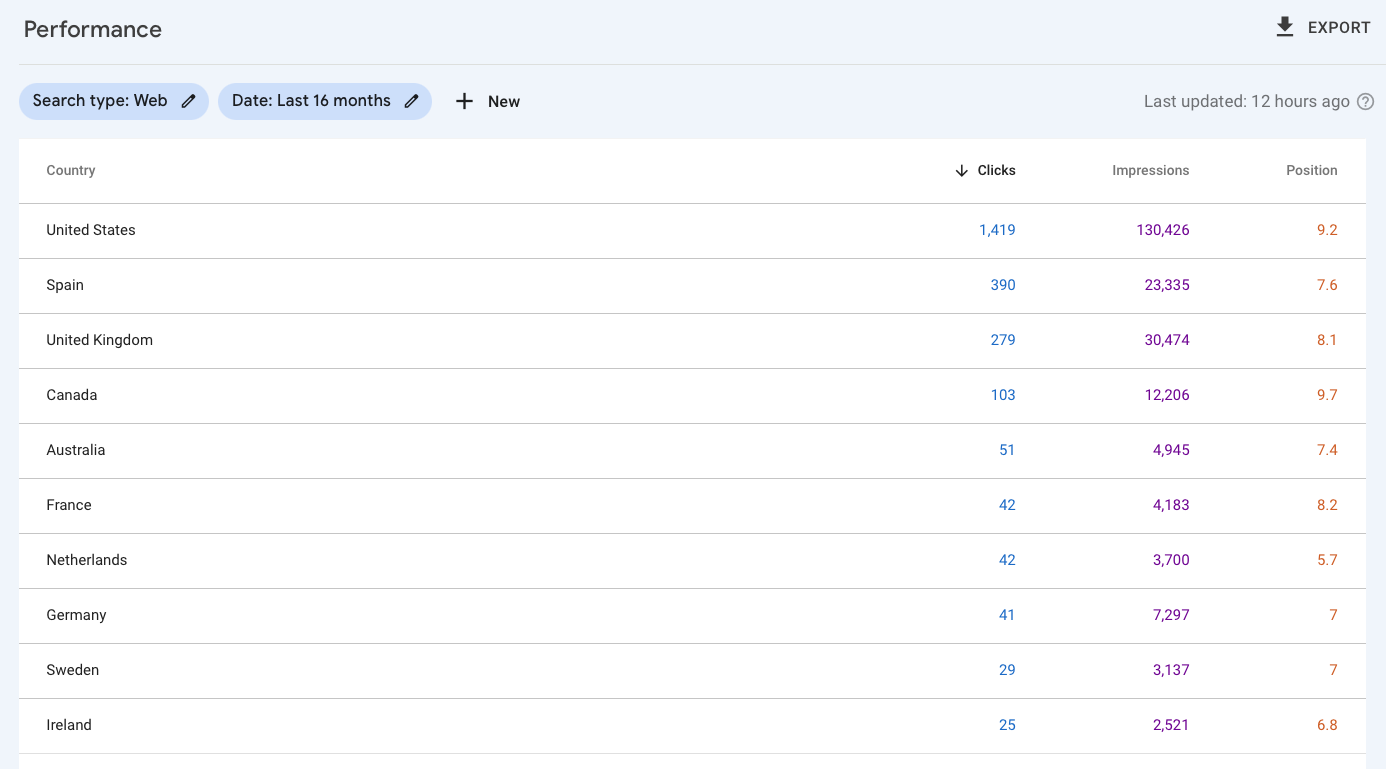
Task: Click the New filter label
Action: (503, 101)
